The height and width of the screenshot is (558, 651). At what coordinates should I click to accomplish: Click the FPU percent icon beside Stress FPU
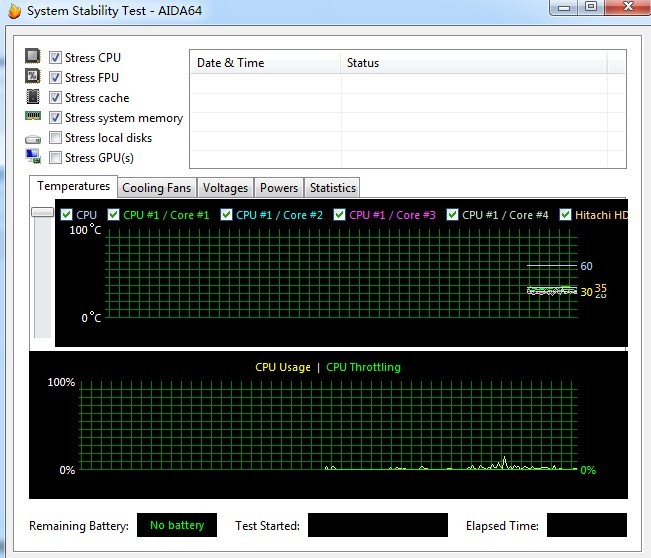[x=33, y=76]
